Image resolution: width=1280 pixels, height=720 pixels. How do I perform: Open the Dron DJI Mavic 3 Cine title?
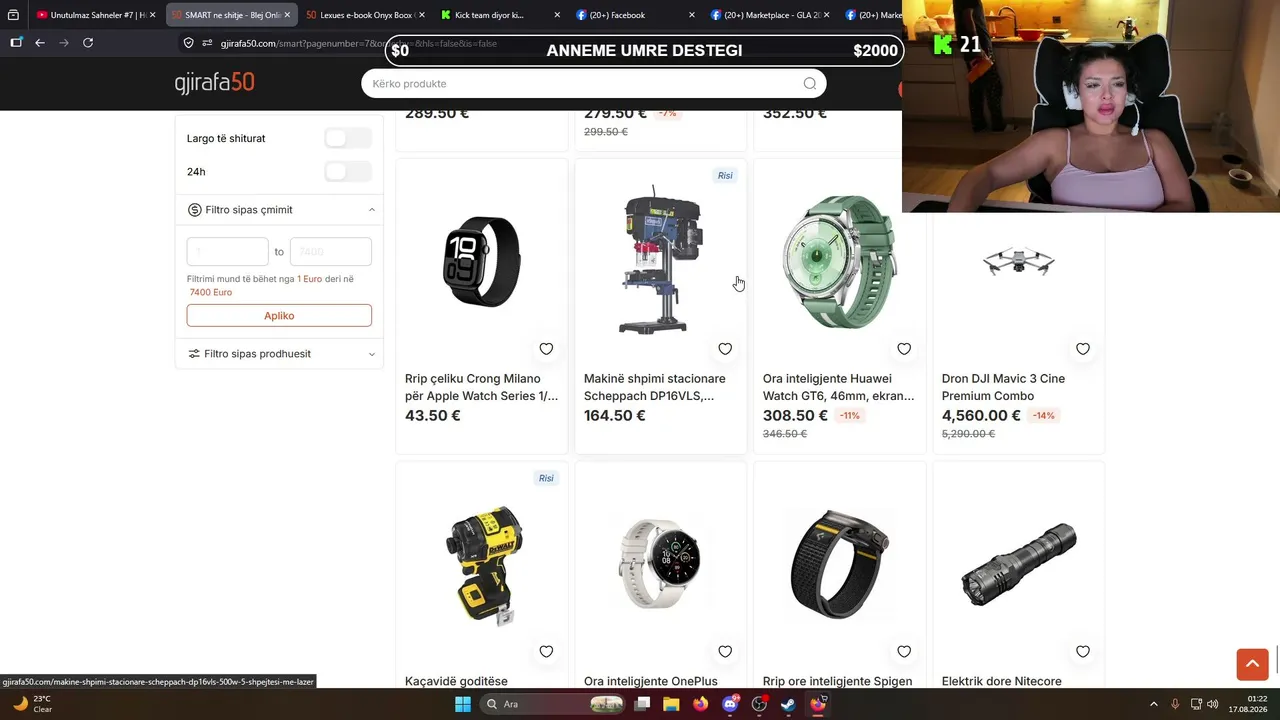tap(1003, 387)
